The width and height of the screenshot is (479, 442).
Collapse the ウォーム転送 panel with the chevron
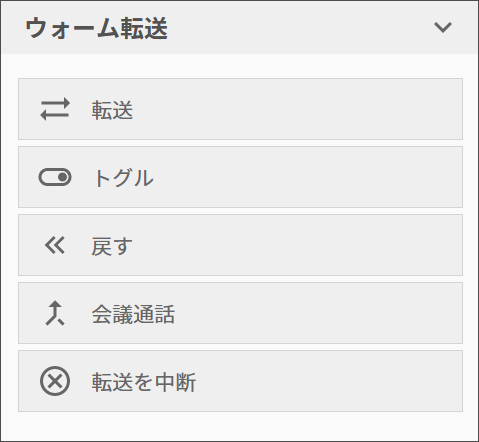[x=443, y=27]
